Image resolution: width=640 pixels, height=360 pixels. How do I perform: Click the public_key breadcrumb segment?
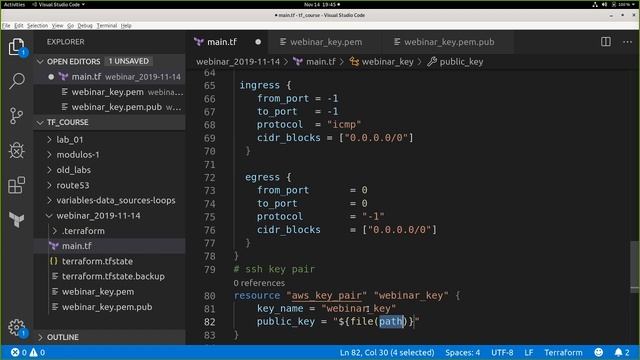pyautogui.click(x=461, y=62)
